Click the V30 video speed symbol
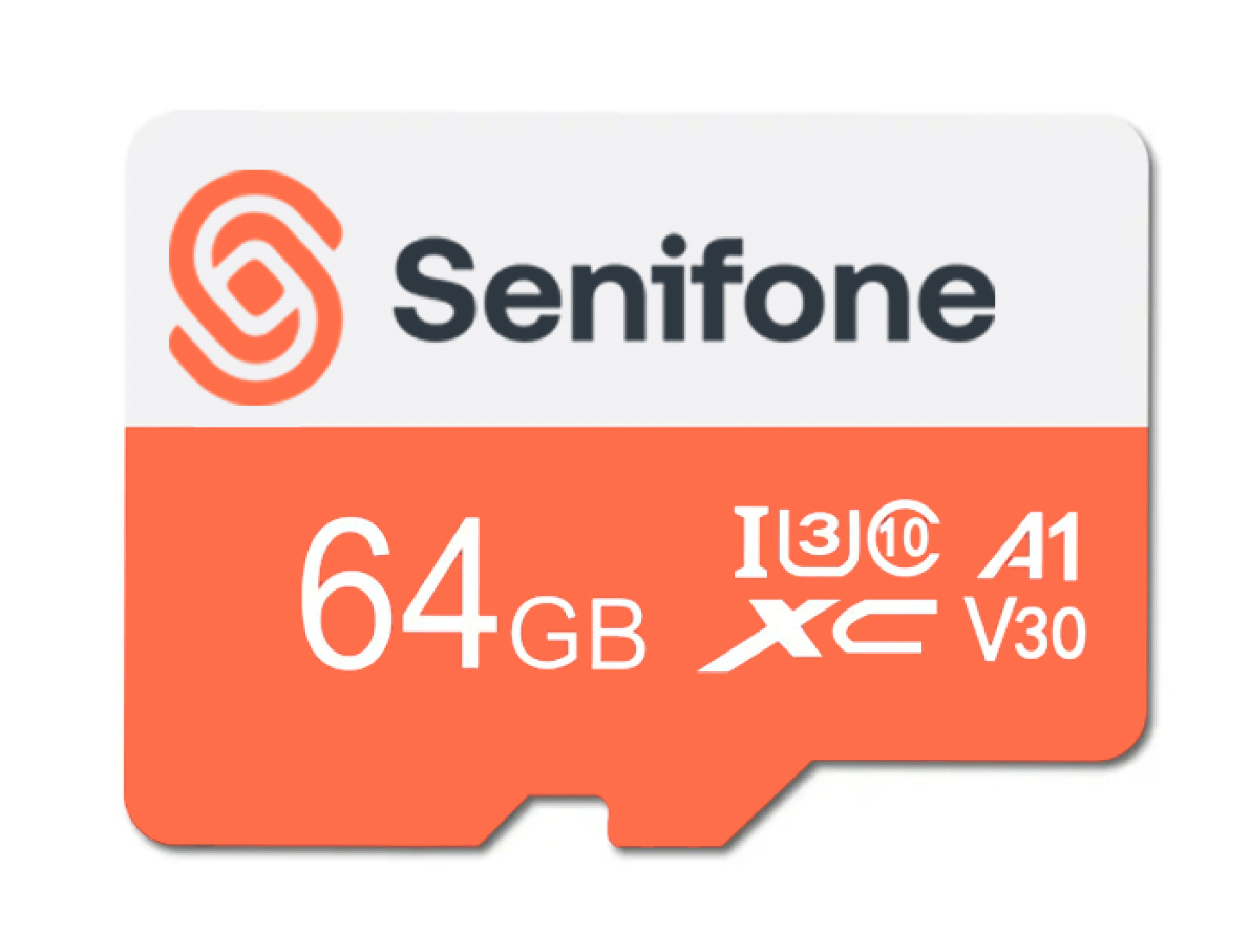The width and height of the screenshot is (1252, 952). (x=1025, y=632)
